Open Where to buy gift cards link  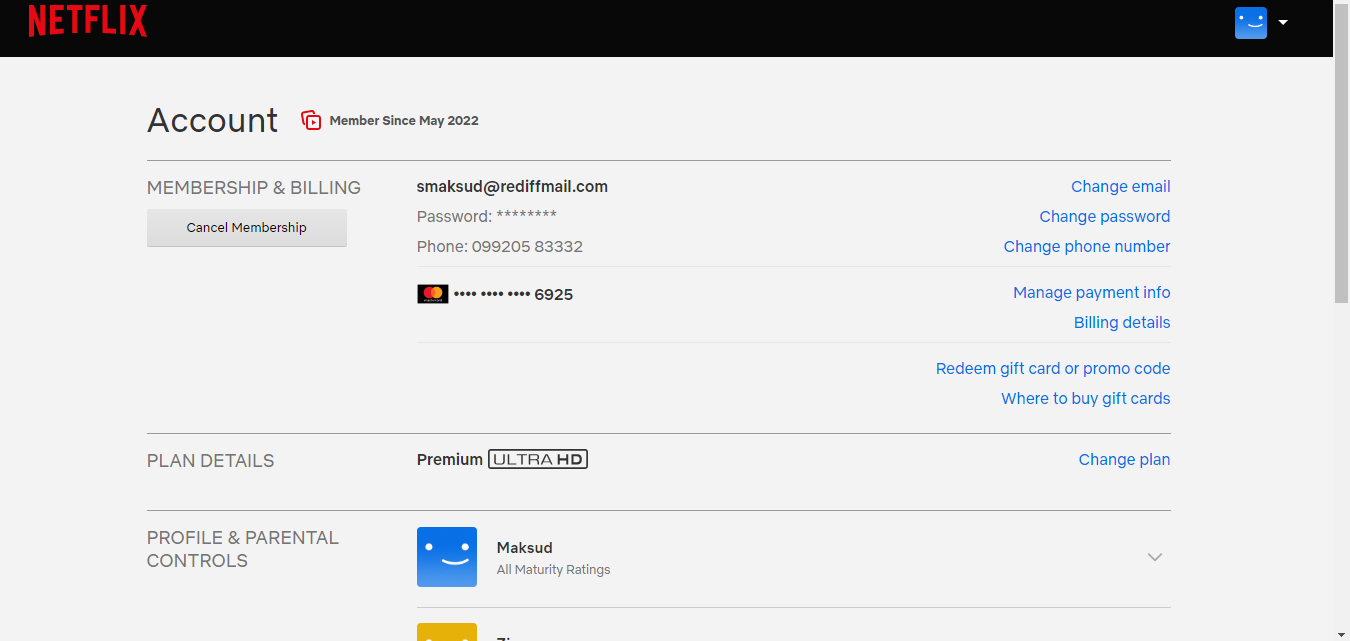[1086, 399]
